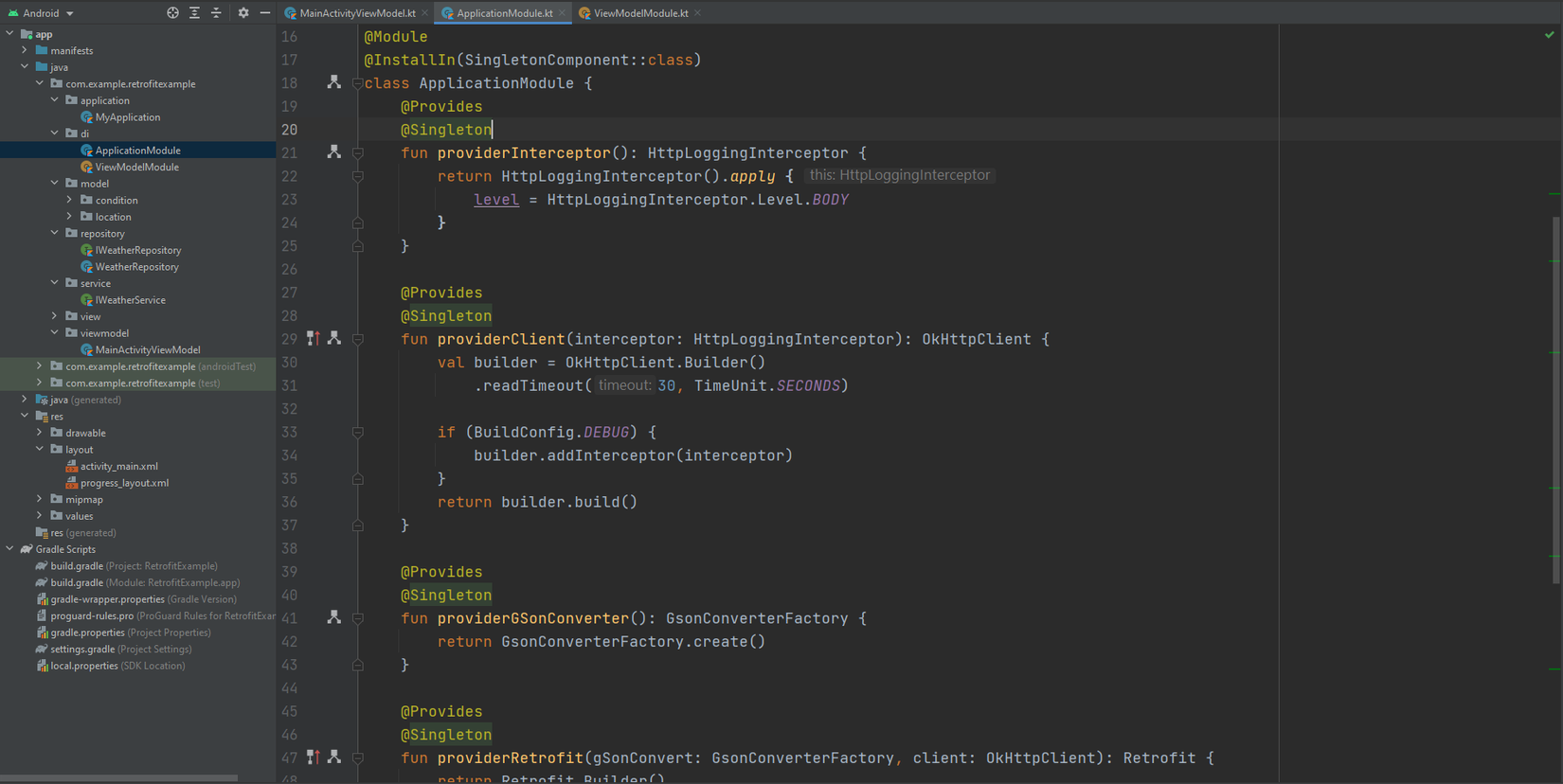This screenshot has width=1563, height=784.
Task: Switch to ApplicationModule.kt tab
Action: tap(504, 13)
